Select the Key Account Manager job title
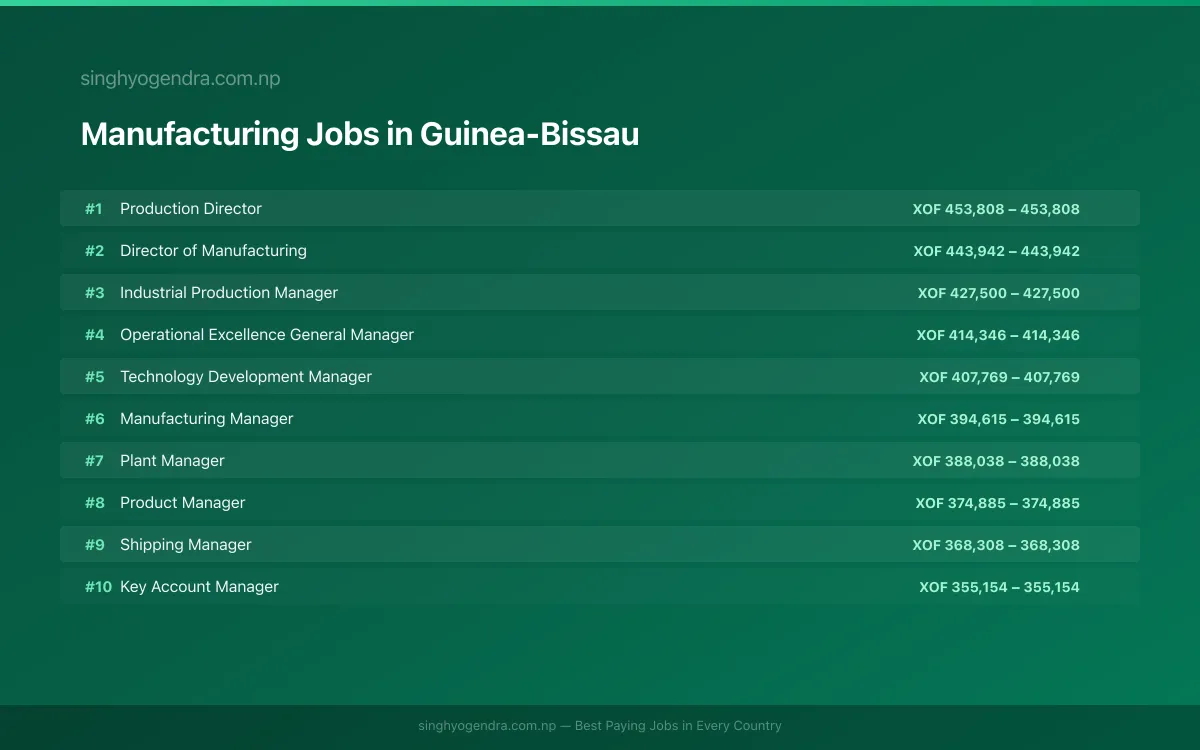The height and width of the screenshot is (750, 1200). pos(199,586)
